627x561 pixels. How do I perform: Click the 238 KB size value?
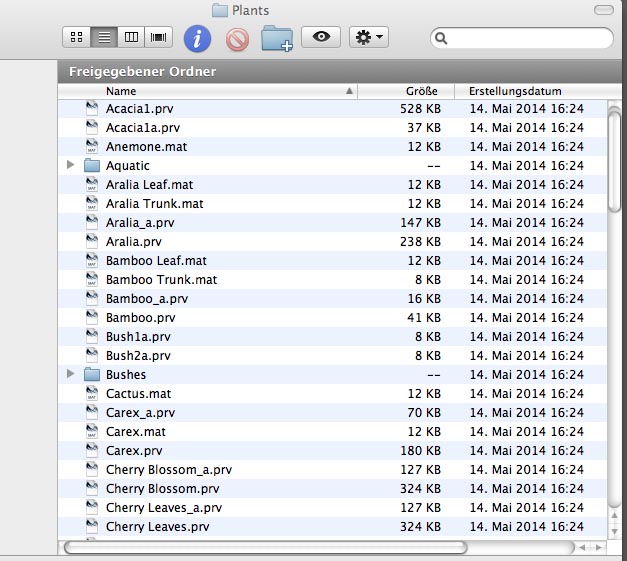[420, 242]
